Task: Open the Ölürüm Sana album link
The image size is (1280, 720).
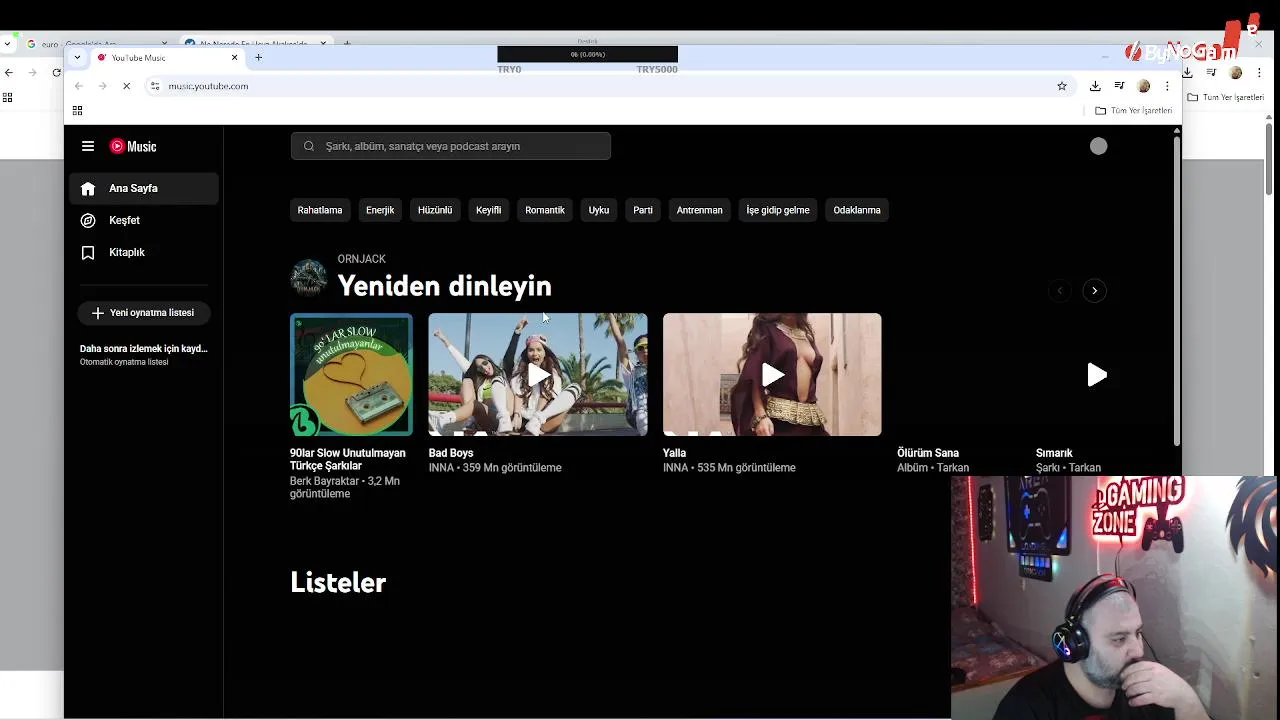Action: (928, 453)
